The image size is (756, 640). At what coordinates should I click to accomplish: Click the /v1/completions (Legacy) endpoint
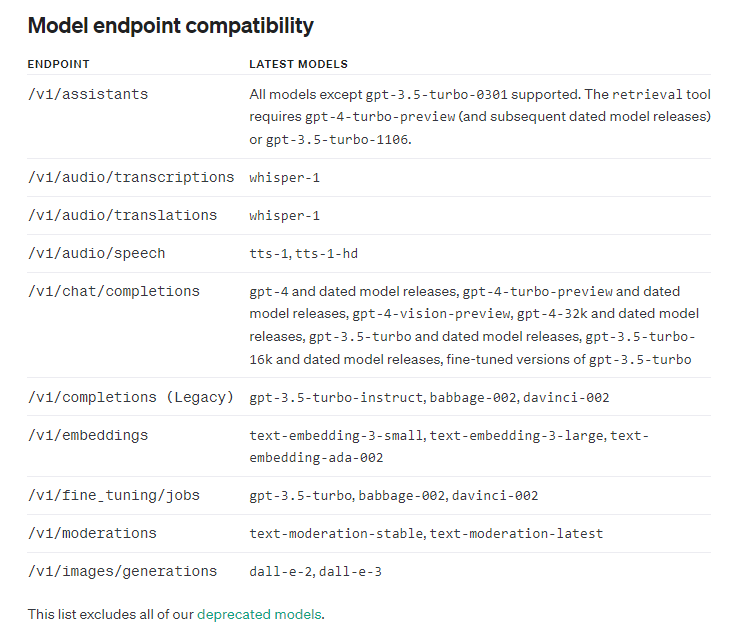(x=131, y=397)
